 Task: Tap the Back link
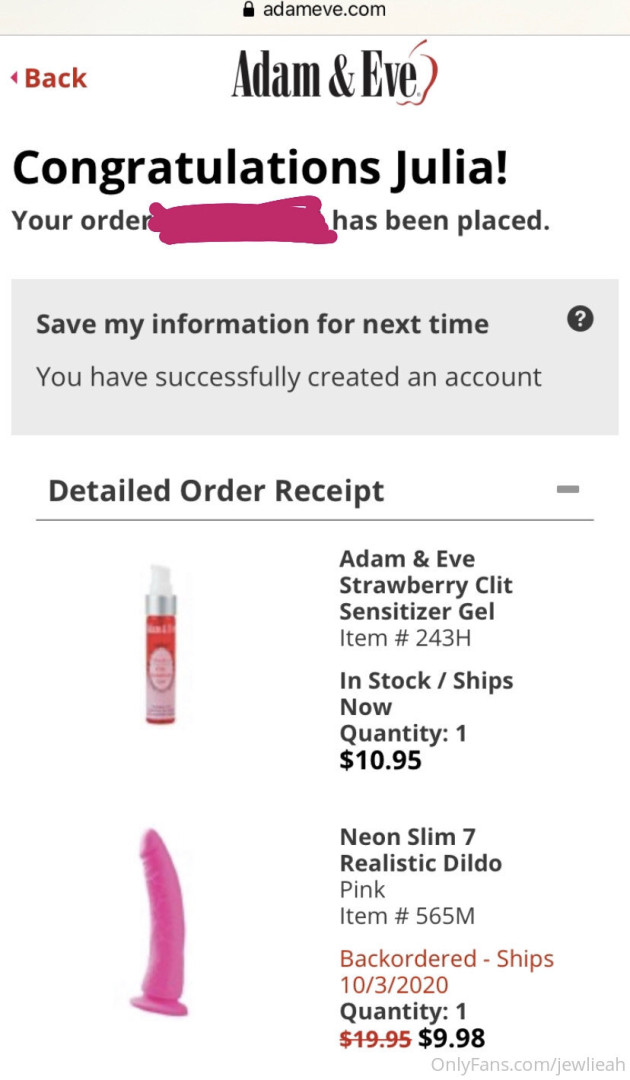[50, 78]
